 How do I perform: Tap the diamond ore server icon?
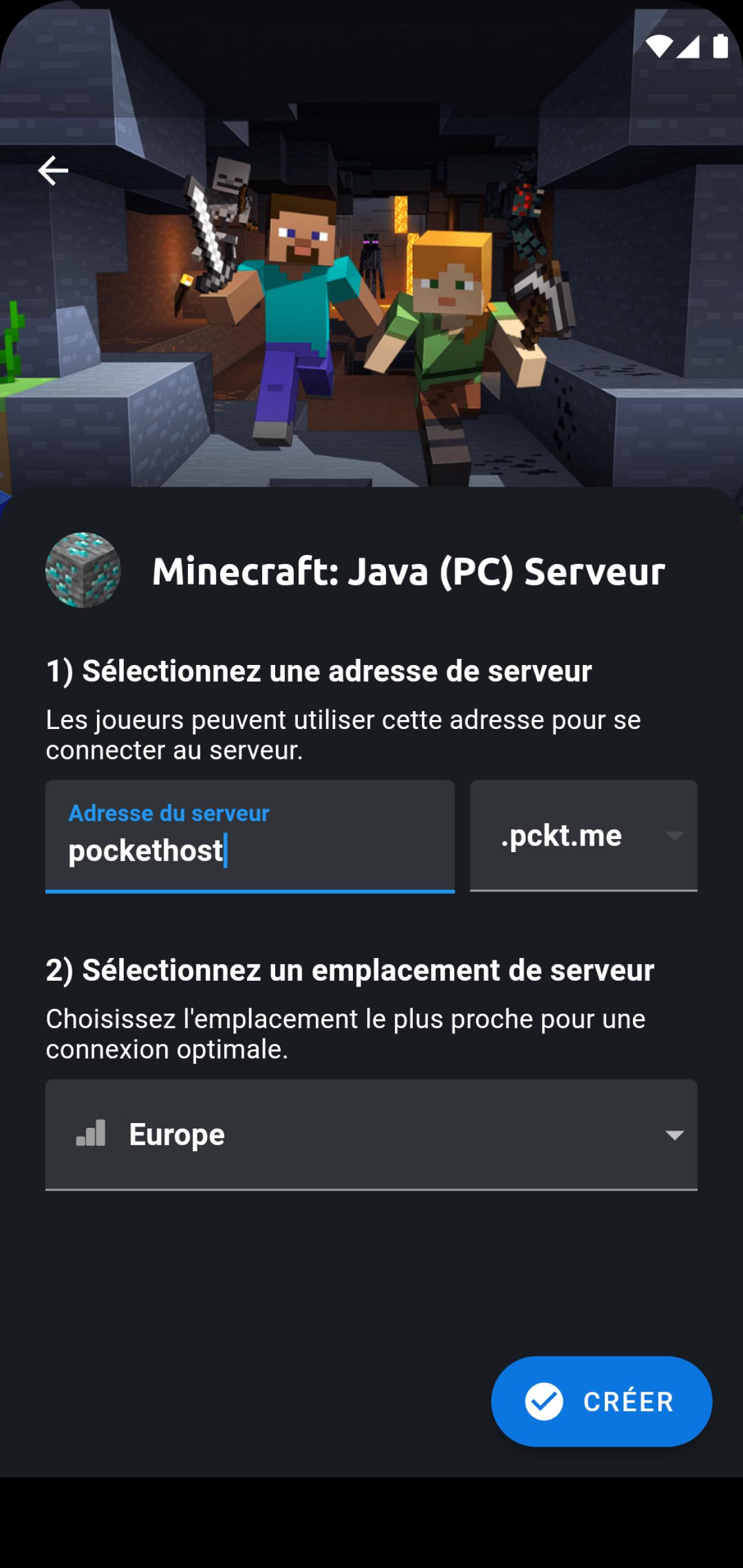83,571
